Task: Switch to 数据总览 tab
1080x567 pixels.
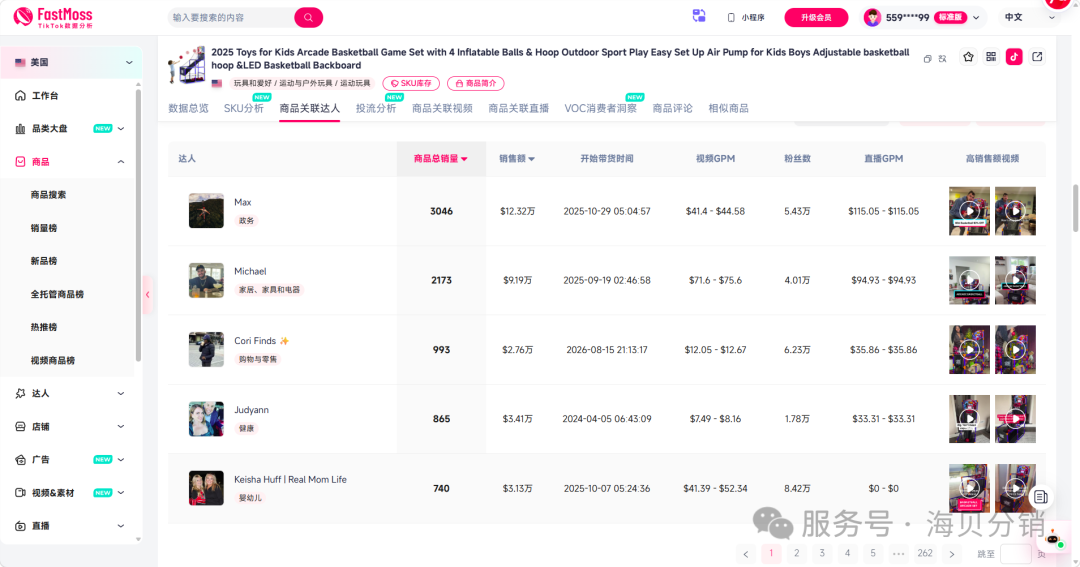Action: coord(188,109)
